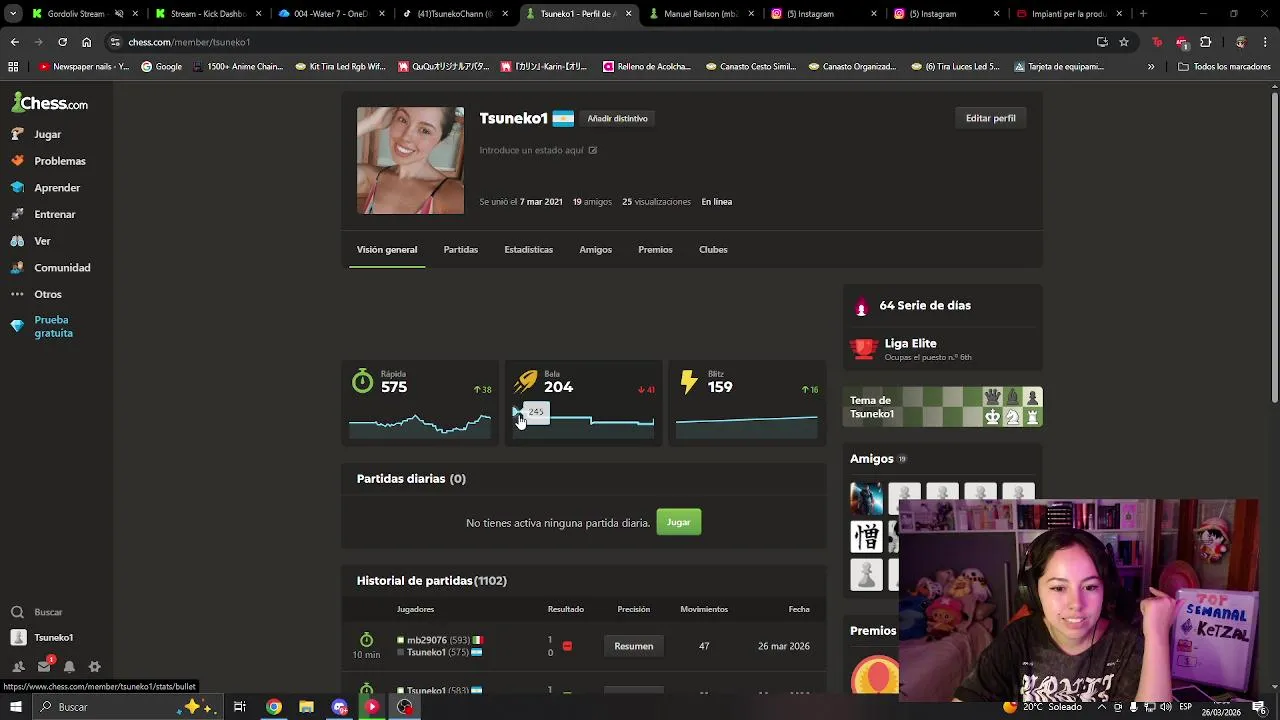Select the Visión general tab
Screen dimensions: 1280x720
pyautogui.click(x=387, y=250)
